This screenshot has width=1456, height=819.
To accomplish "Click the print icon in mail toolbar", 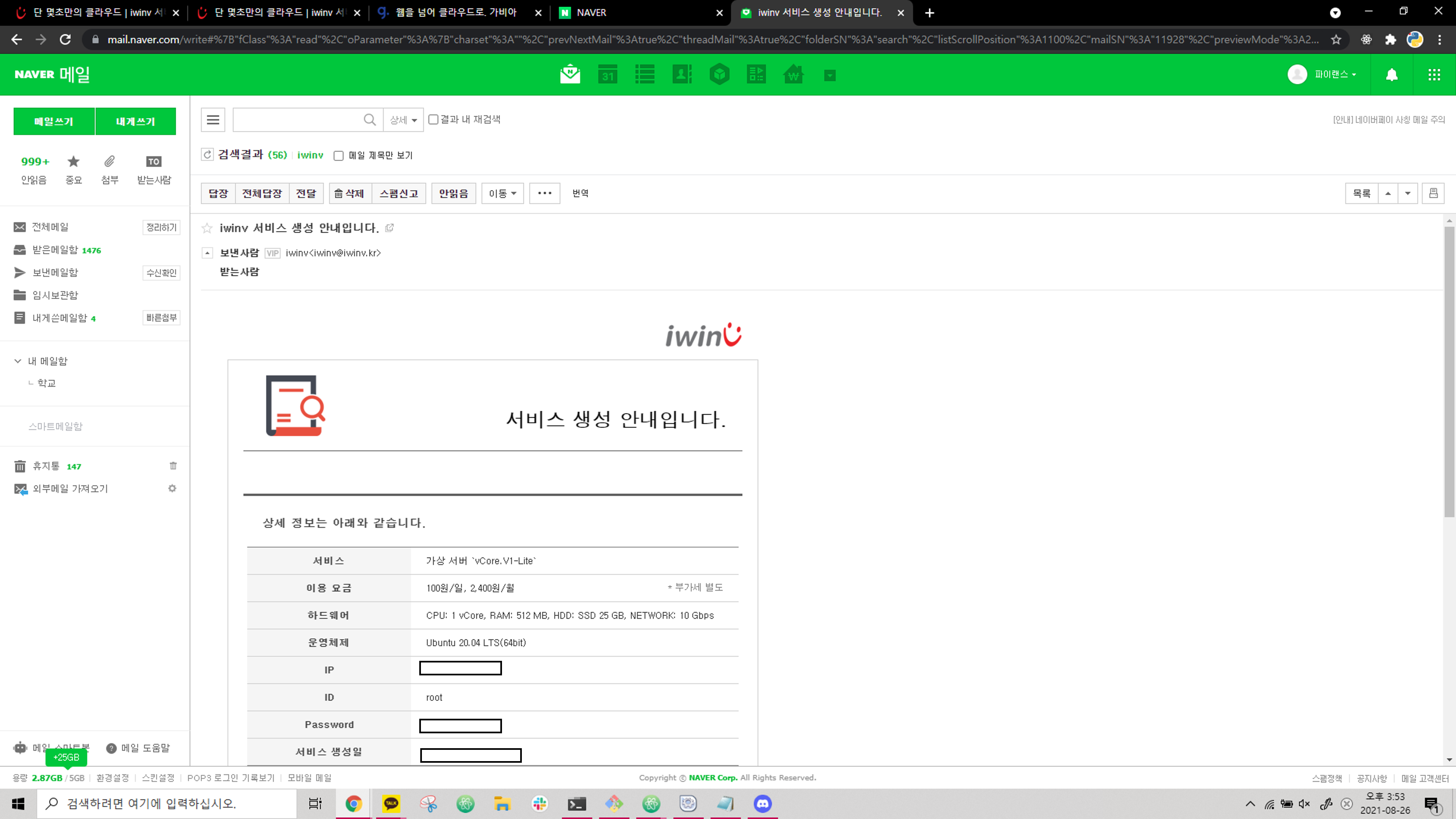I will 1433,193.
